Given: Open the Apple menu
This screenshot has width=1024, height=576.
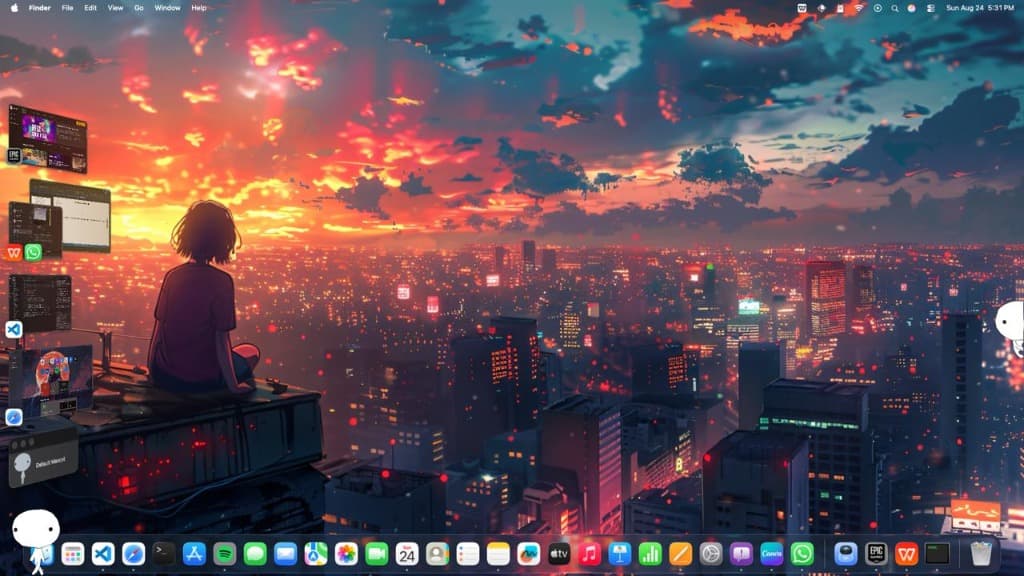Looking at the screenshot, I should pyautogui.click(x=14, y=8).
